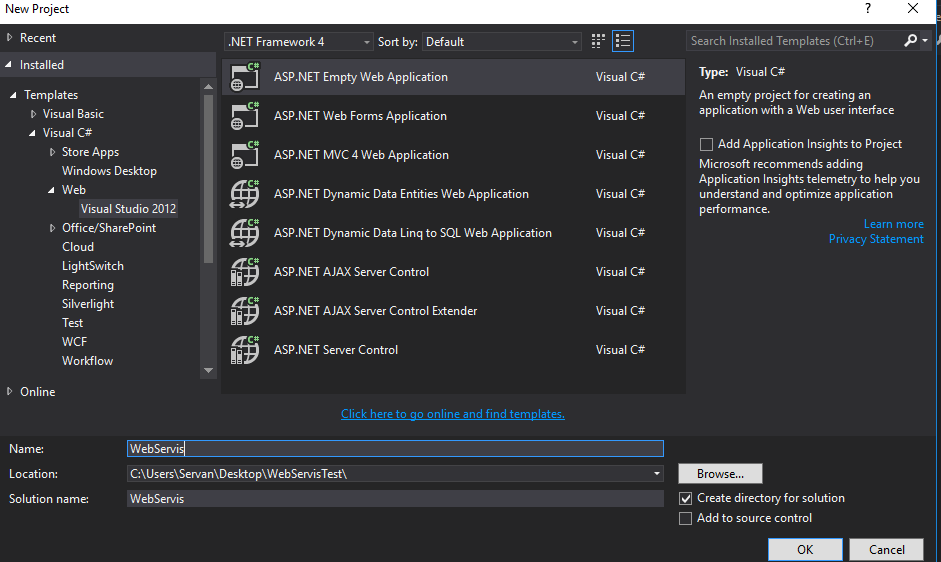Open the Silverlight template category
This screenshot has height=562, width=941.
pyautogui.click(x=88, y=304)
